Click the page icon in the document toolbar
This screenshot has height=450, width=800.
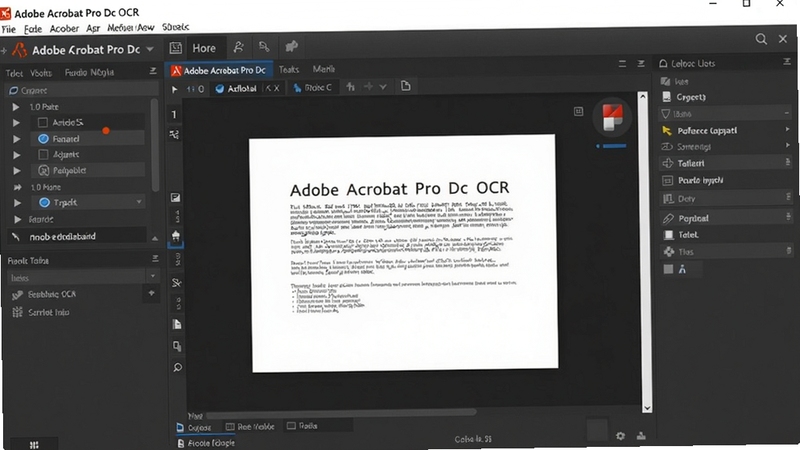coord(406,86)
